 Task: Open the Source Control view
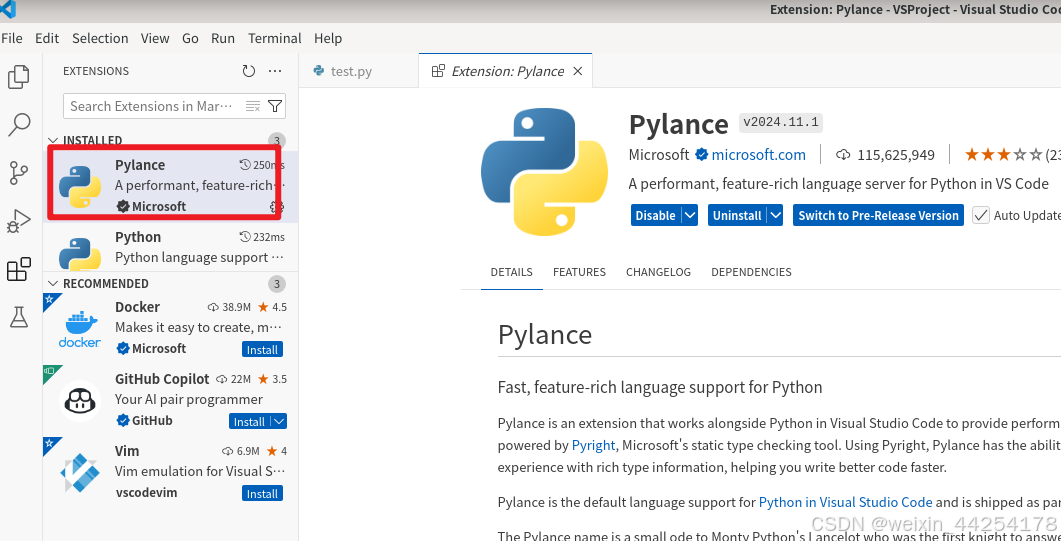click(x=19, y=173)
